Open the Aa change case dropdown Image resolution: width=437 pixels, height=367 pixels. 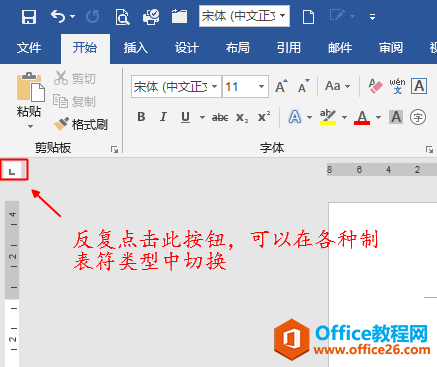click(337, 86)
